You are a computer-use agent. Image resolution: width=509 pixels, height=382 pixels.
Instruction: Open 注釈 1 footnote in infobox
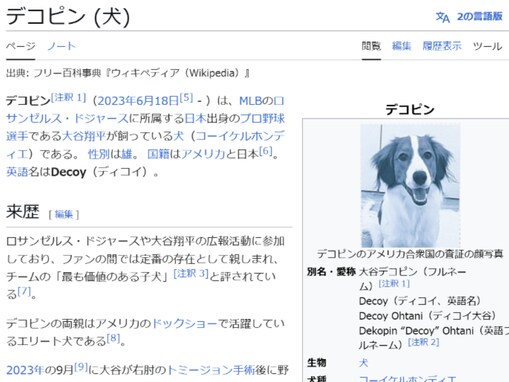click(x=394, y=284)
